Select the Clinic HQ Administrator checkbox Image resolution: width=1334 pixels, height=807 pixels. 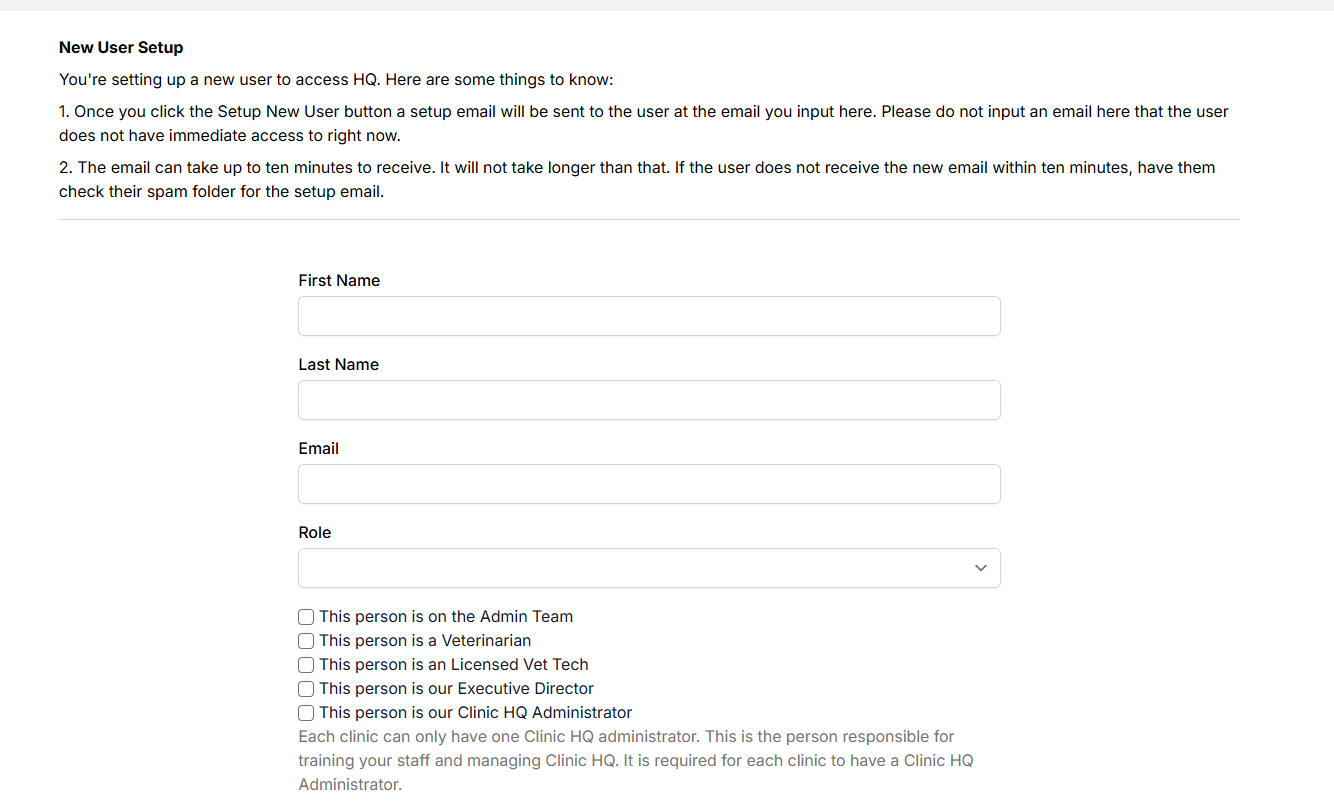coord(306,713)
